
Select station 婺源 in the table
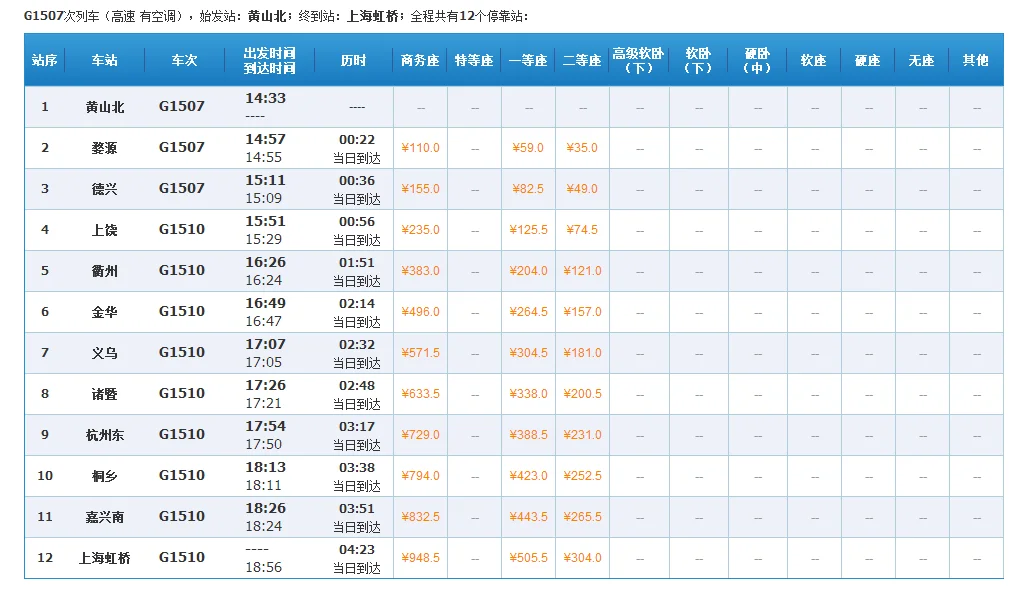pyautogui.click(x=105, y=147)
